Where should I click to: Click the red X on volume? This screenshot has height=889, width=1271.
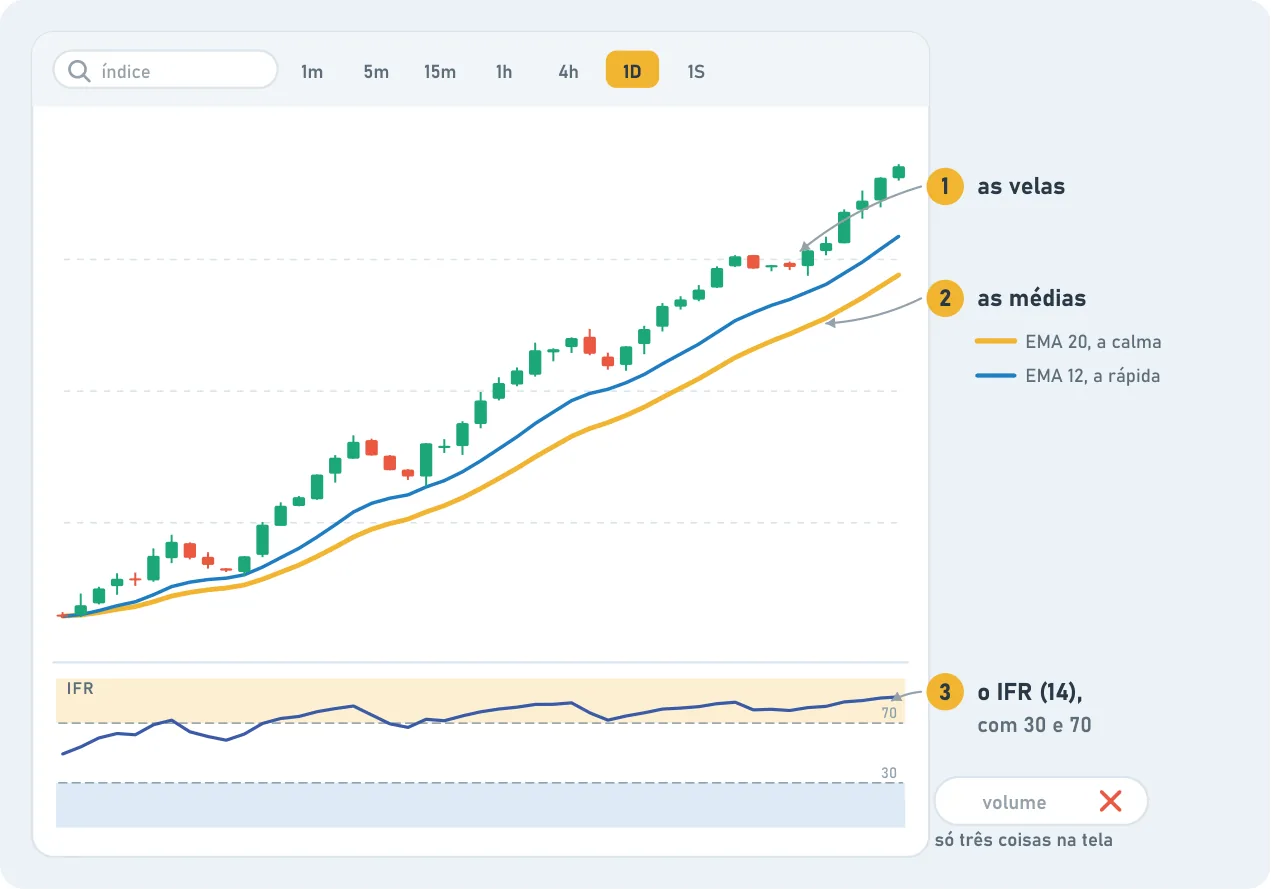pyautogui.click(x=1110, y=801)
